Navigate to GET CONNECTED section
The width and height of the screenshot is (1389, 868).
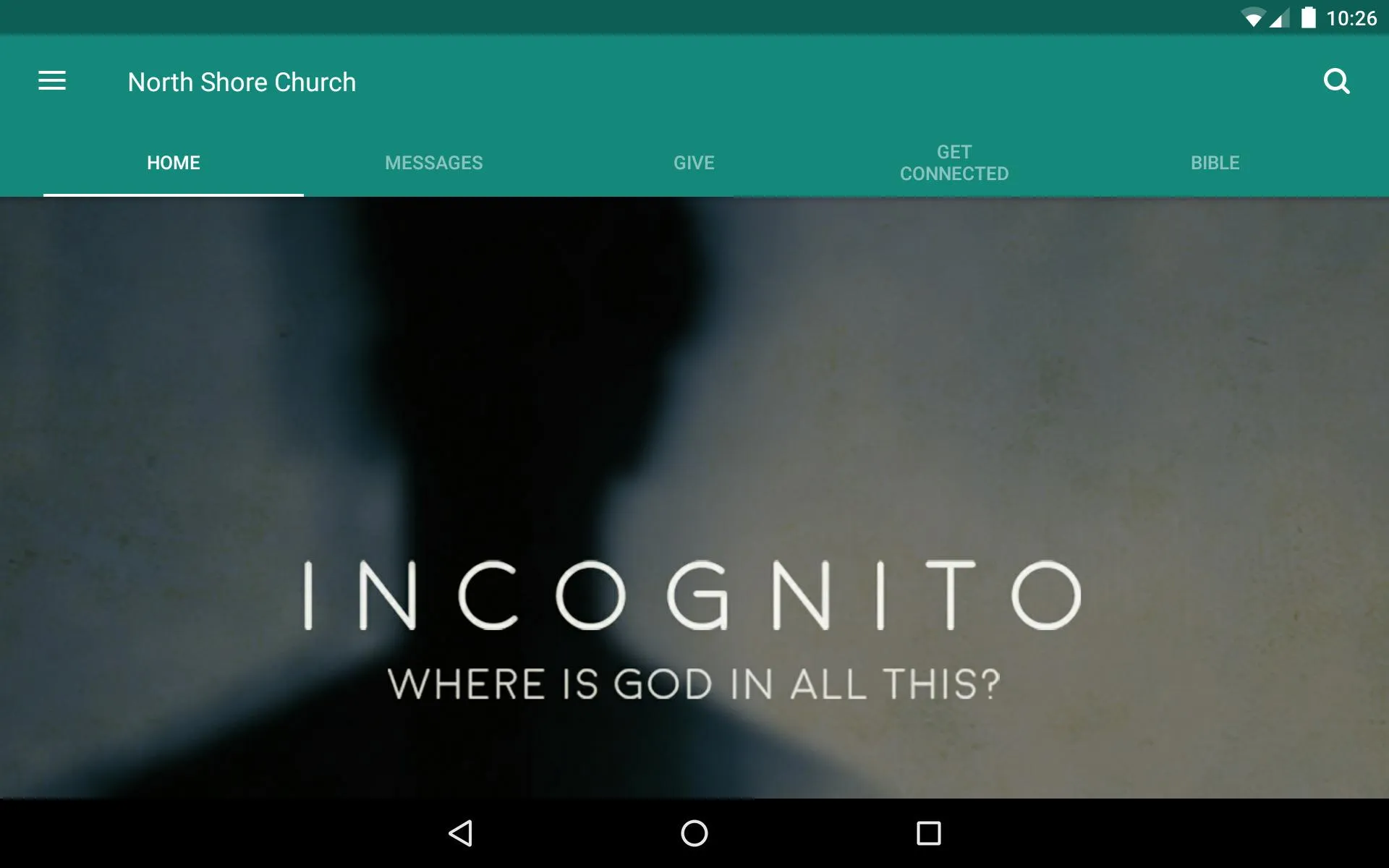click(954, 162)
